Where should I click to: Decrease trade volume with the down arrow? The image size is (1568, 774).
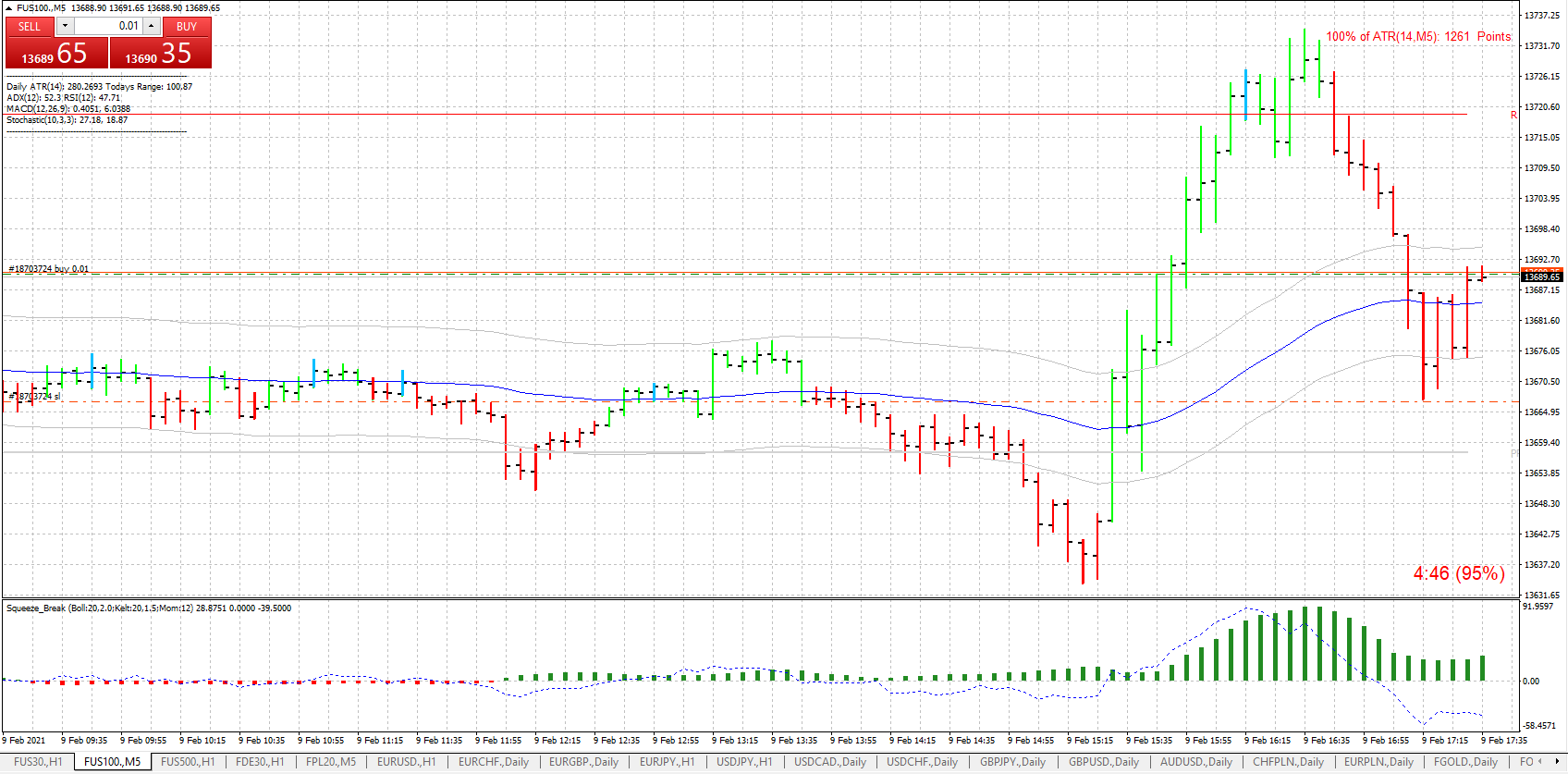(x=65, y=26)
